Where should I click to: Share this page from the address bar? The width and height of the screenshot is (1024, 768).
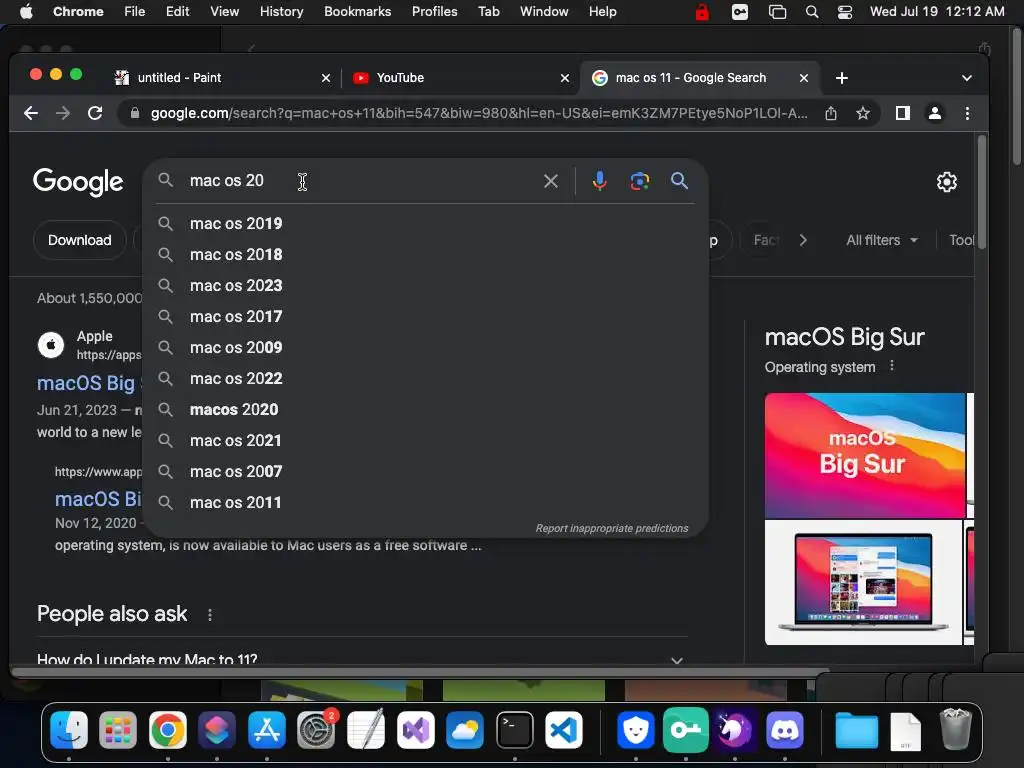831,113
